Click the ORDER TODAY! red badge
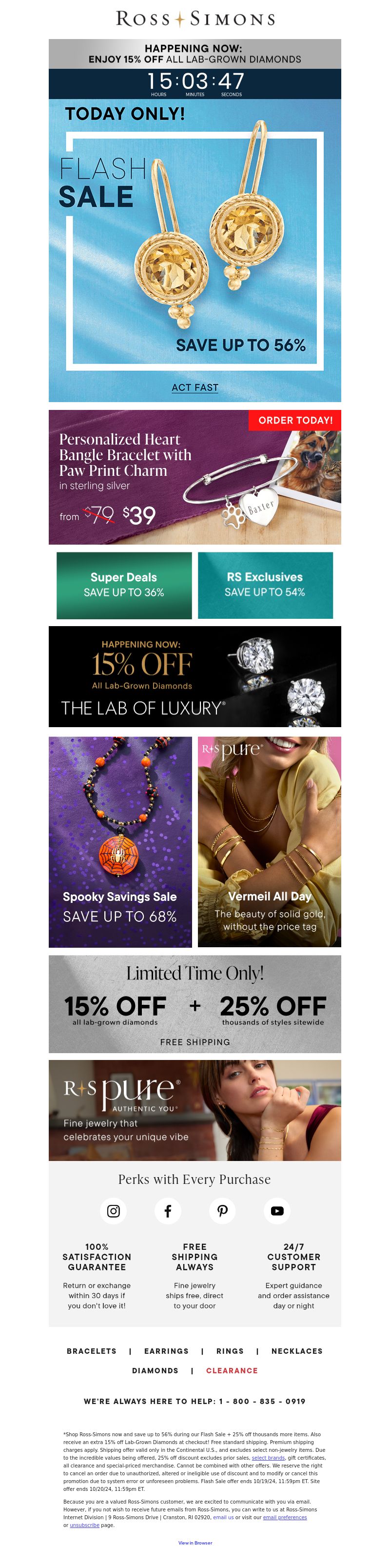Viewport: 390px width, 1568px height. 295,420
